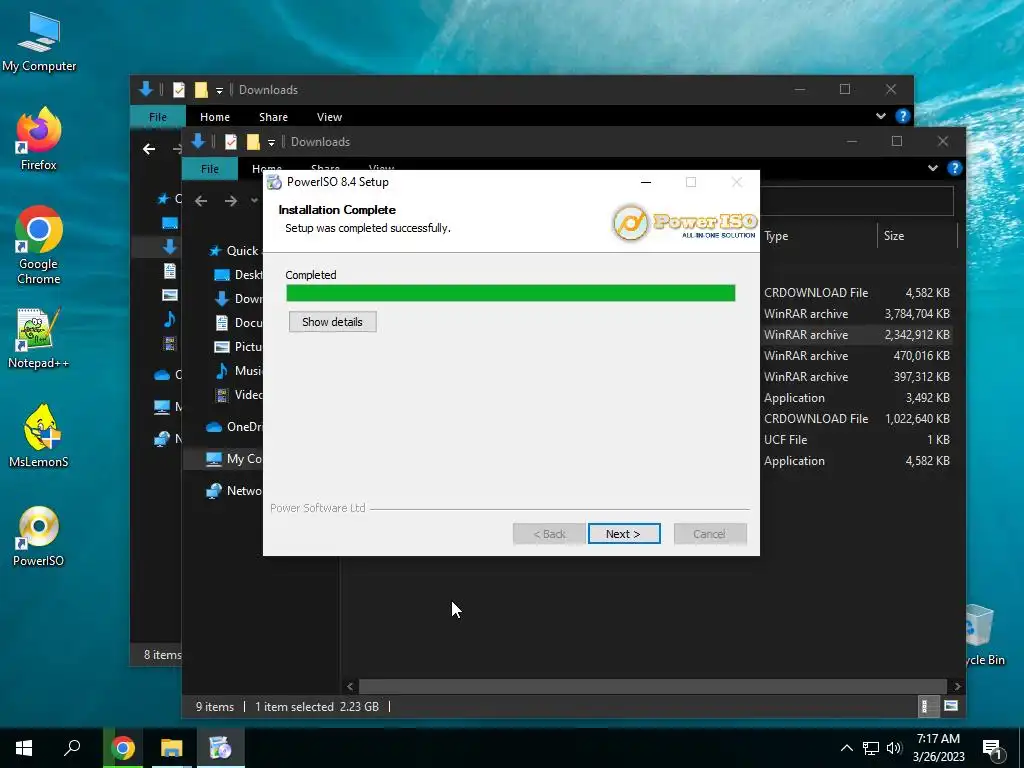The width and height of the screenshot is (1024, 768).
Task: Click back arrow in front Downloads window
Action: coord(201,200)
